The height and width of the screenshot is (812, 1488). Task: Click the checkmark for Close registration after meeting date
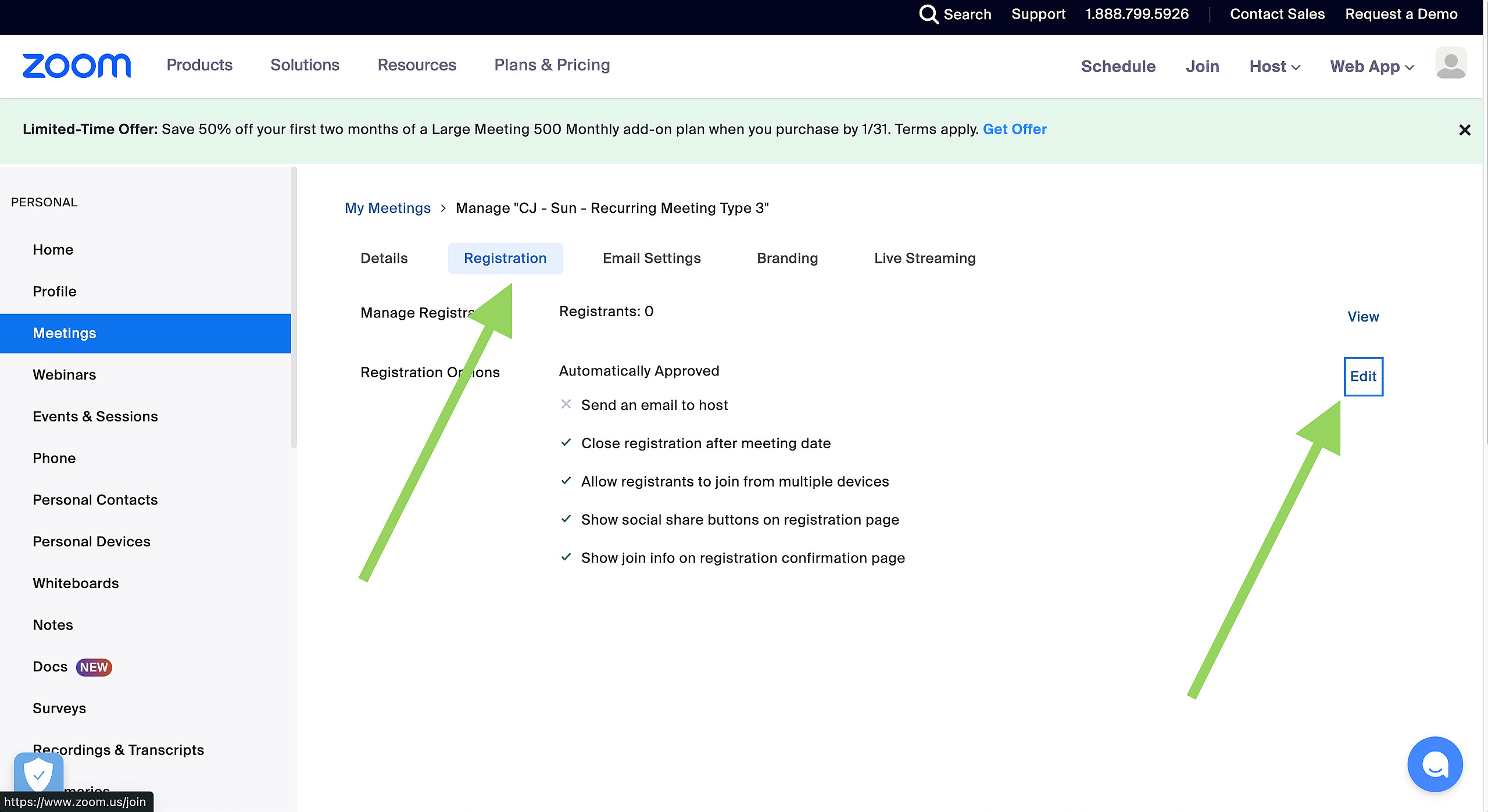point(566,442)
